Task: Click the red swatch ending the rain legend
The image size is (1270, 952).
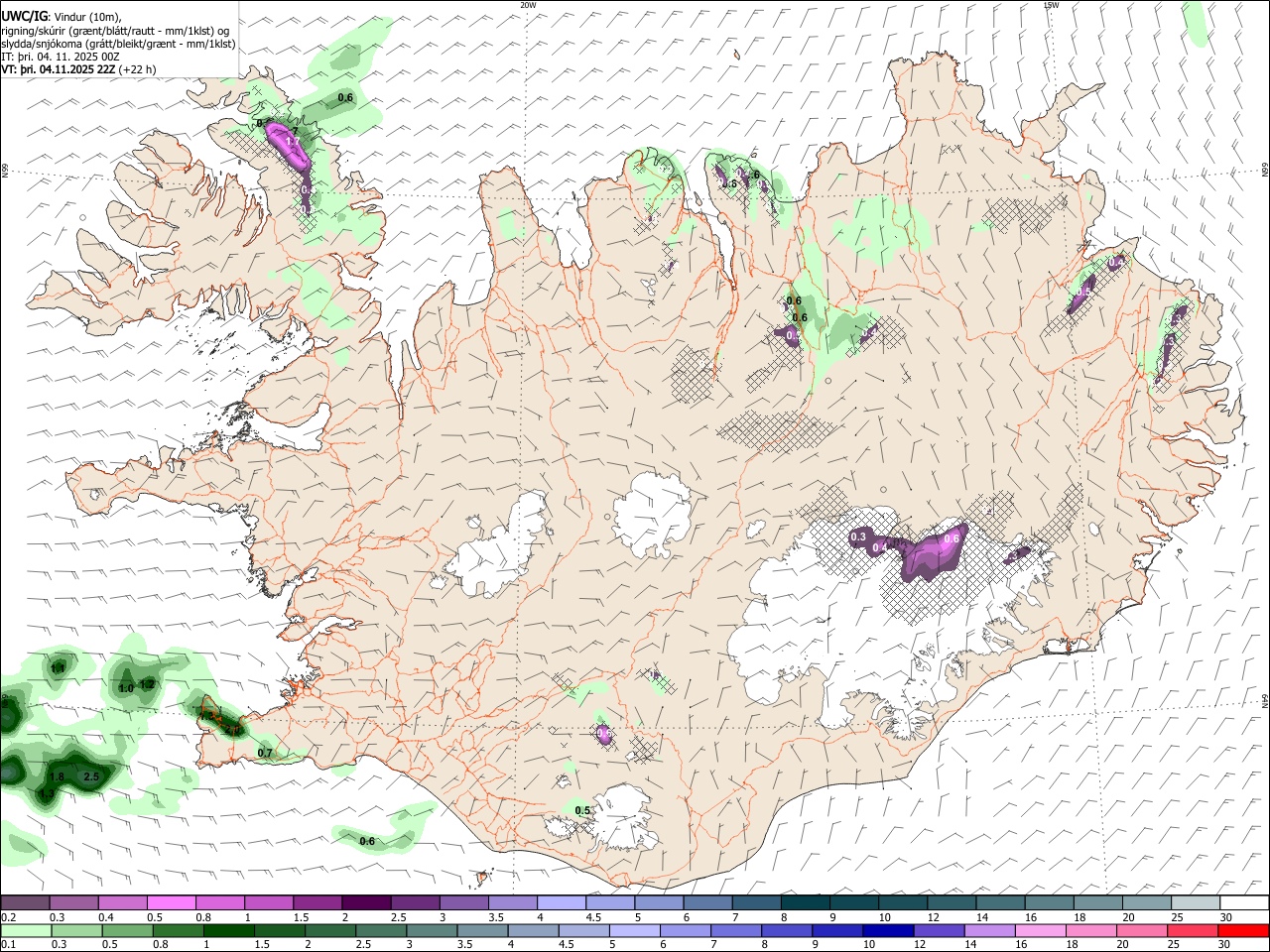Action: pyautogui.click(x=1243, y=930)
